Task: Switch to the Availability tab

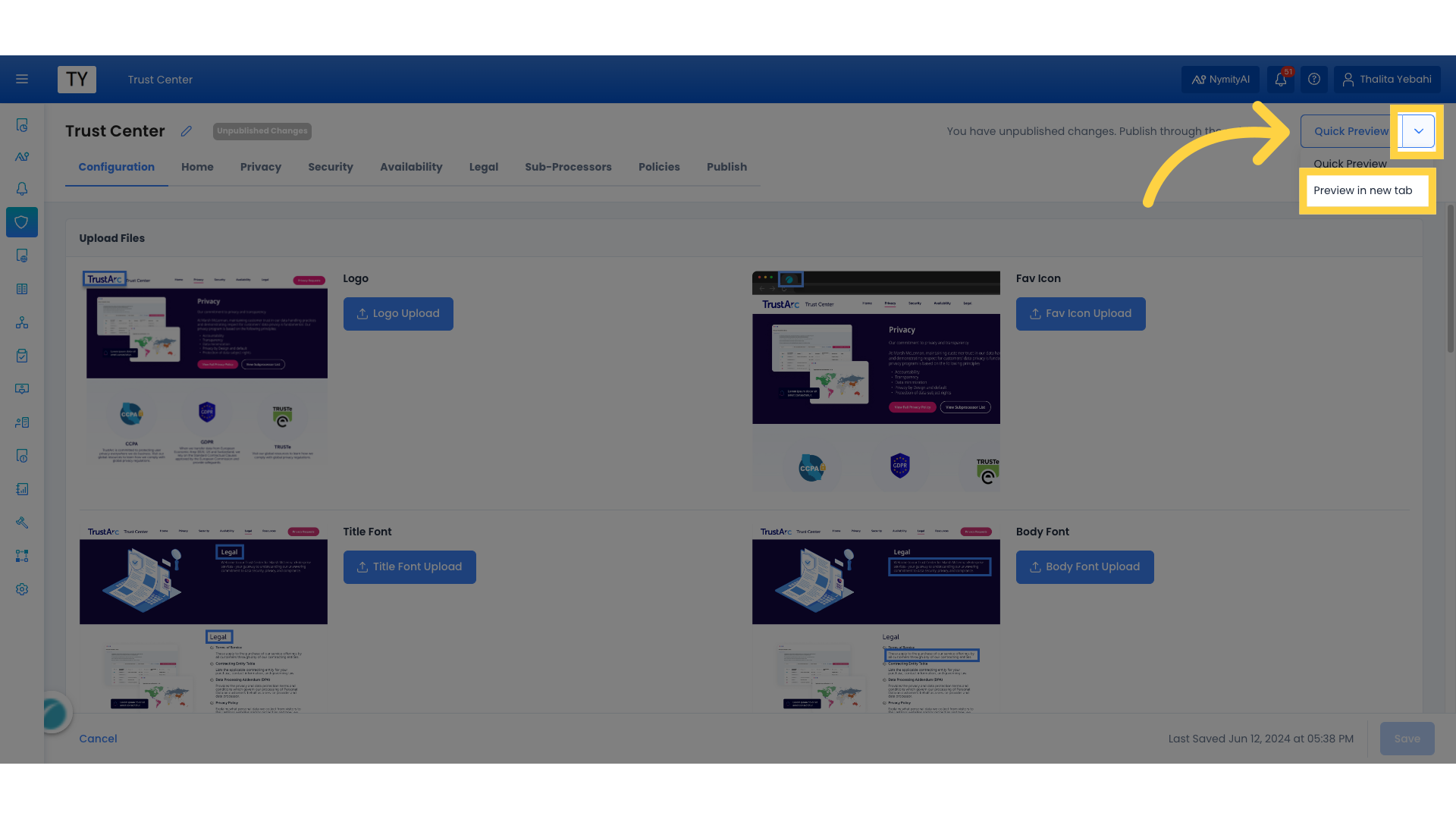Action: (411, 167)
